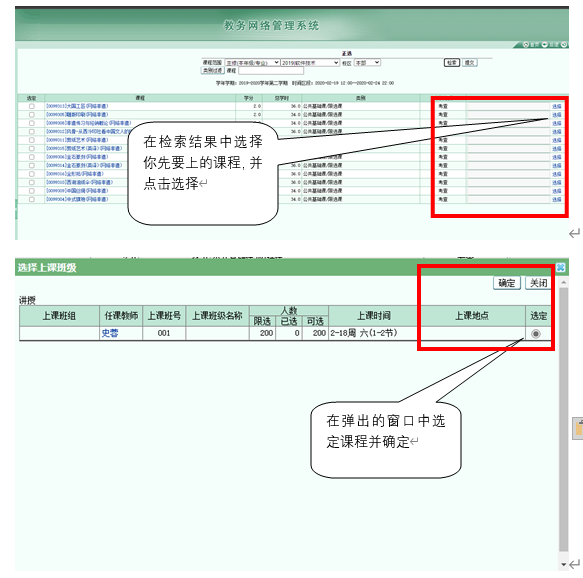This screenshot has width=583, height=578.
Task: Click the 检索 search button
Action: 452,63
